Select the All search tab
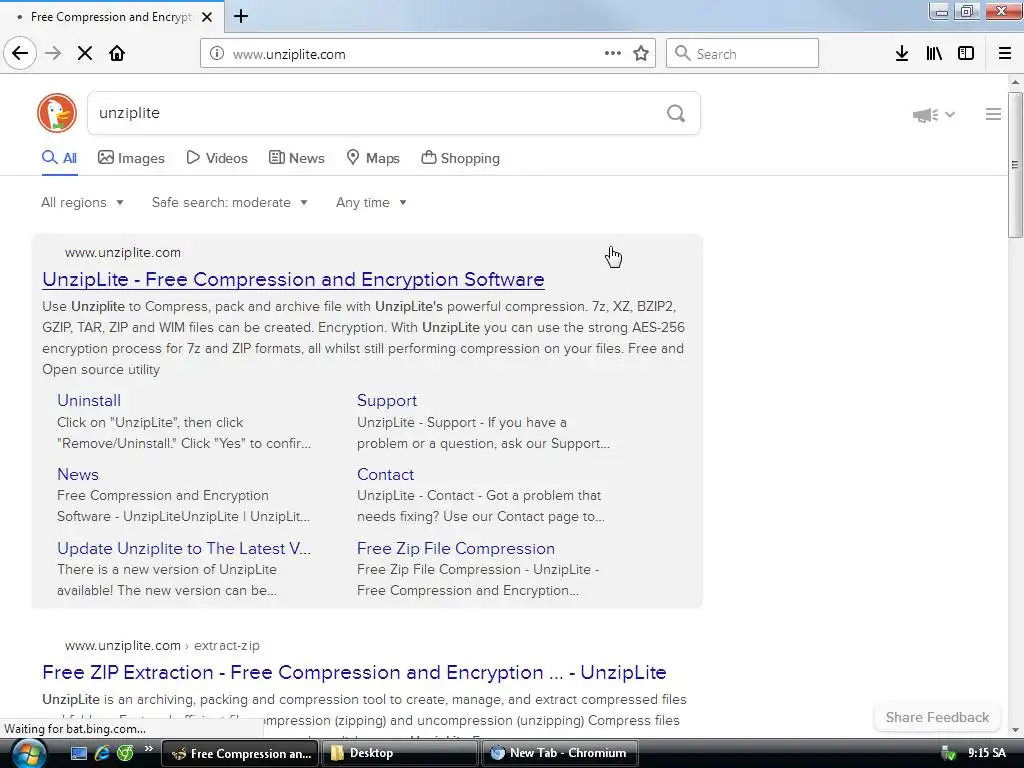The image size is (1024, 768). click(59, 158)
